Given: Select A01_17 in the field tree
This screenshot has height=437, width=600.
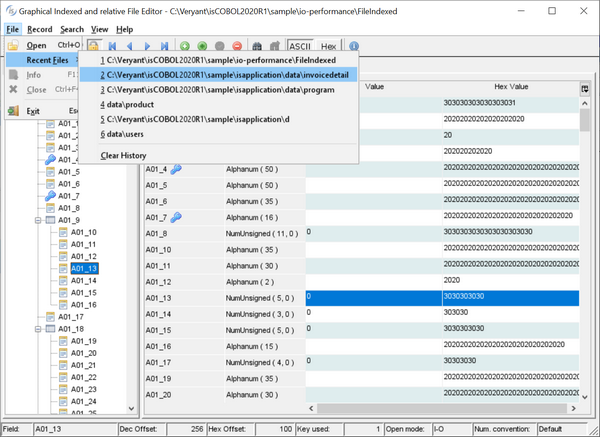Looking at the screenshot, I should (70, 317).
